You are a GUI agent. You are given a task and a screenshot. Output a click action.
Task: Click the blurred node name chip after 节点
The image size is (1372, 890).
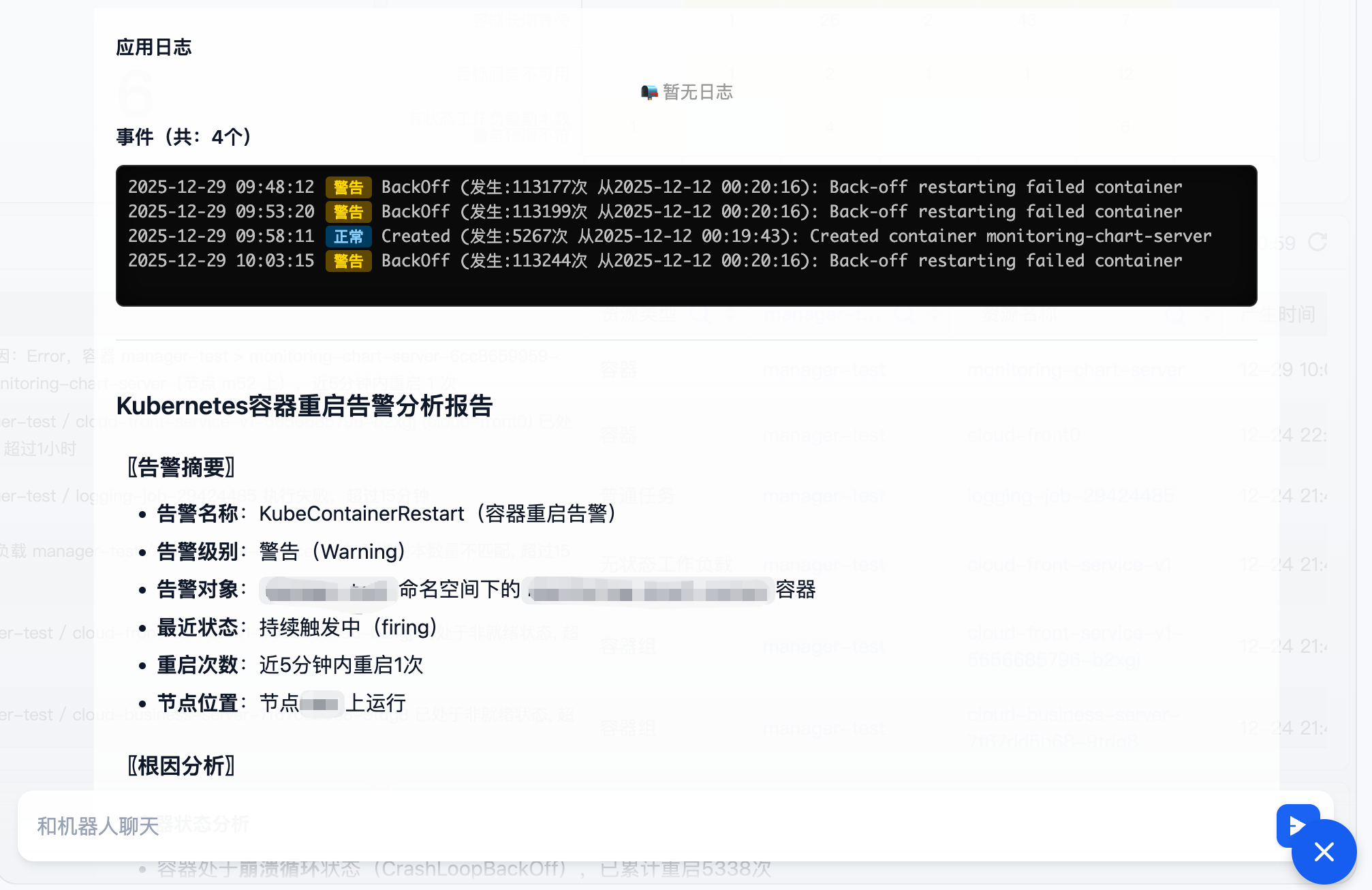[321, 703]
